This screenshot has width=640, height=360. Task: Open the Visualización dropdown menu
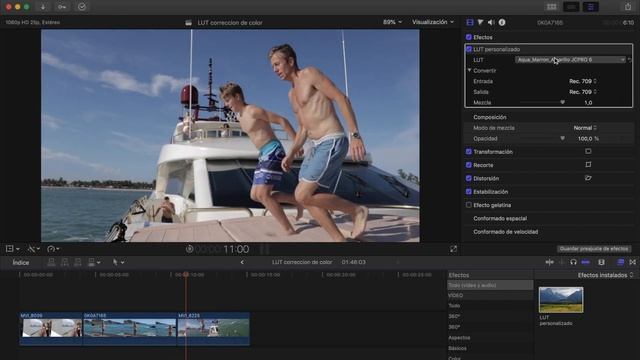(433, 22)
